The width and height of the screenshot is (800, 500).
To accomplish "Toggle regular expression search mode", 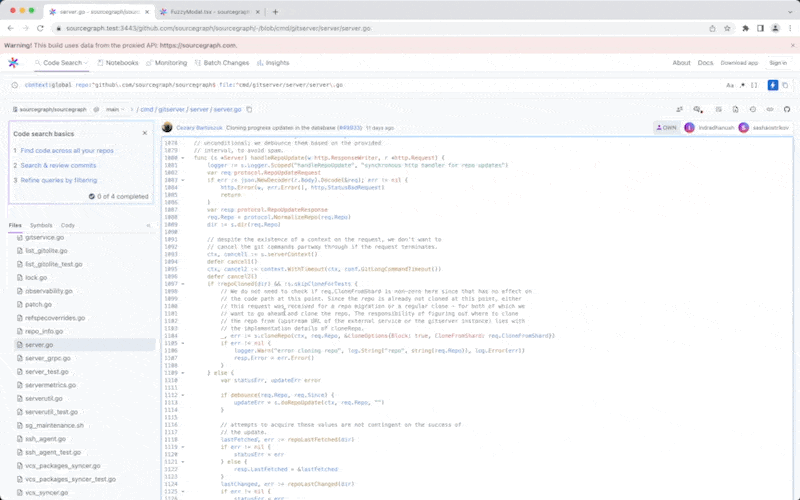I will 742,85.
